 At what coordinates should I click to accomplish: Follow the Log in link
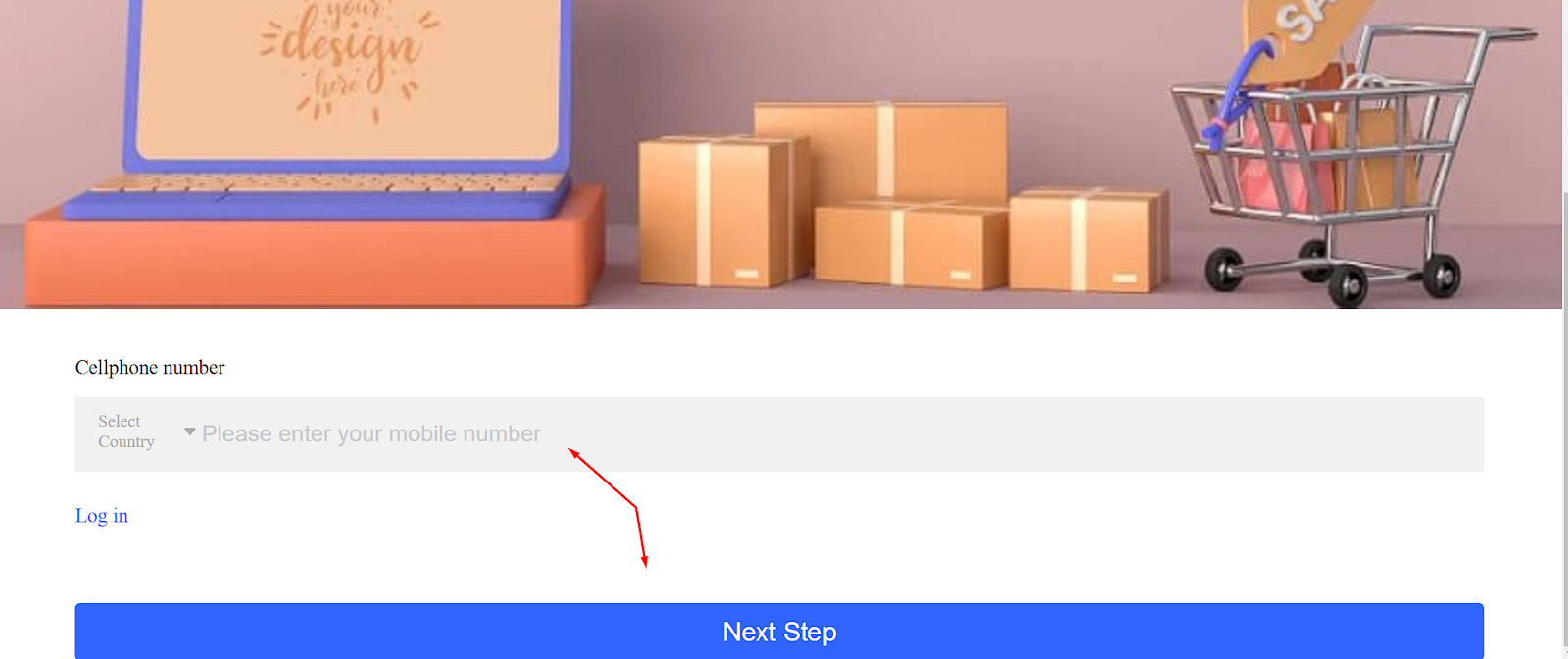tap(102, 516)
